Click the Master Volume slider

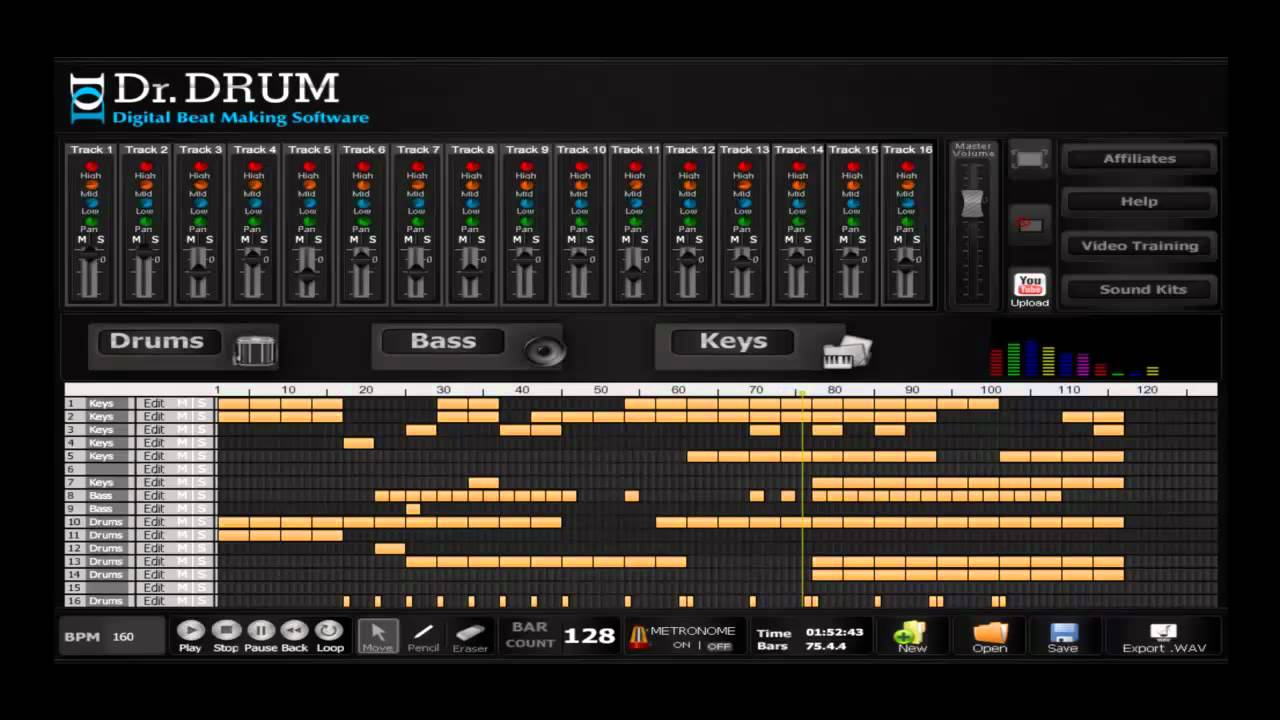[973, 204]
